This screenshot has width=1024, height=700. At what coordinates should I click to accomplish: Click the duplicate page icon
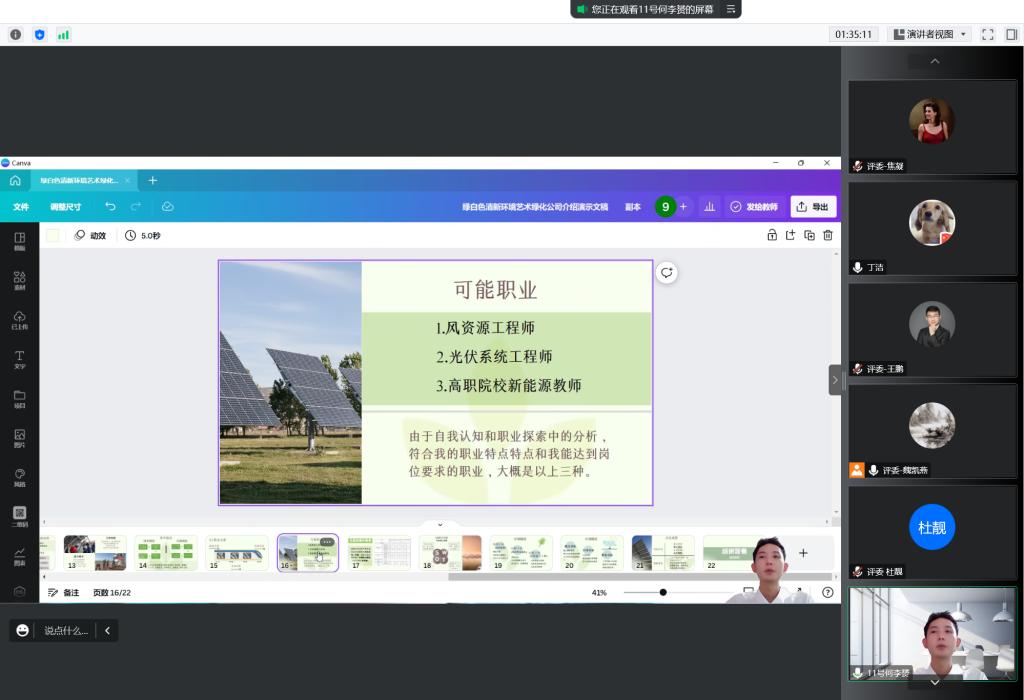(x=809, y=235)
